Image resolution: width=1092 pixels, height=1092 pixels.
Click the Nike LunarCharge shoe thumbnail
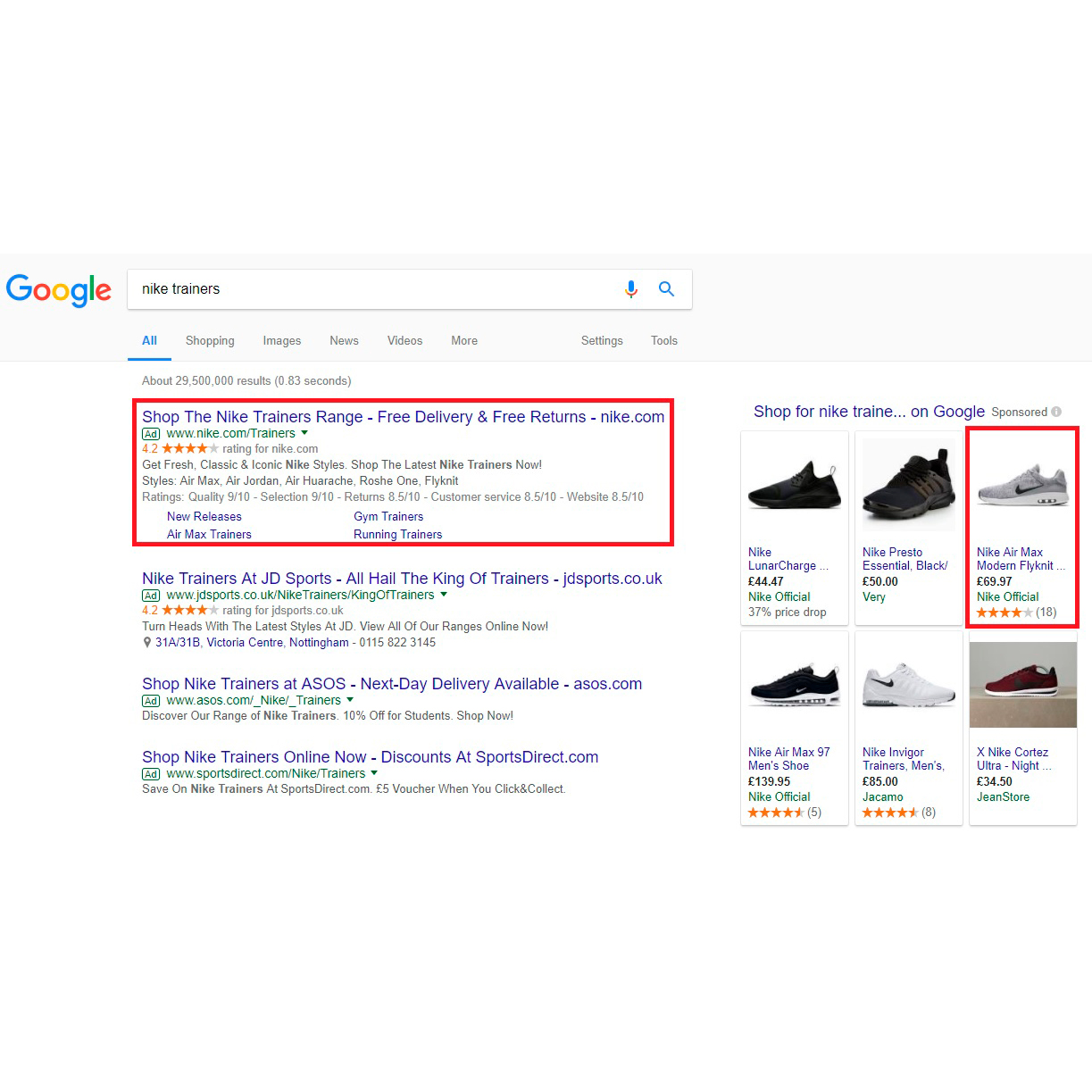pyautogui.click(x=795, y=486)
